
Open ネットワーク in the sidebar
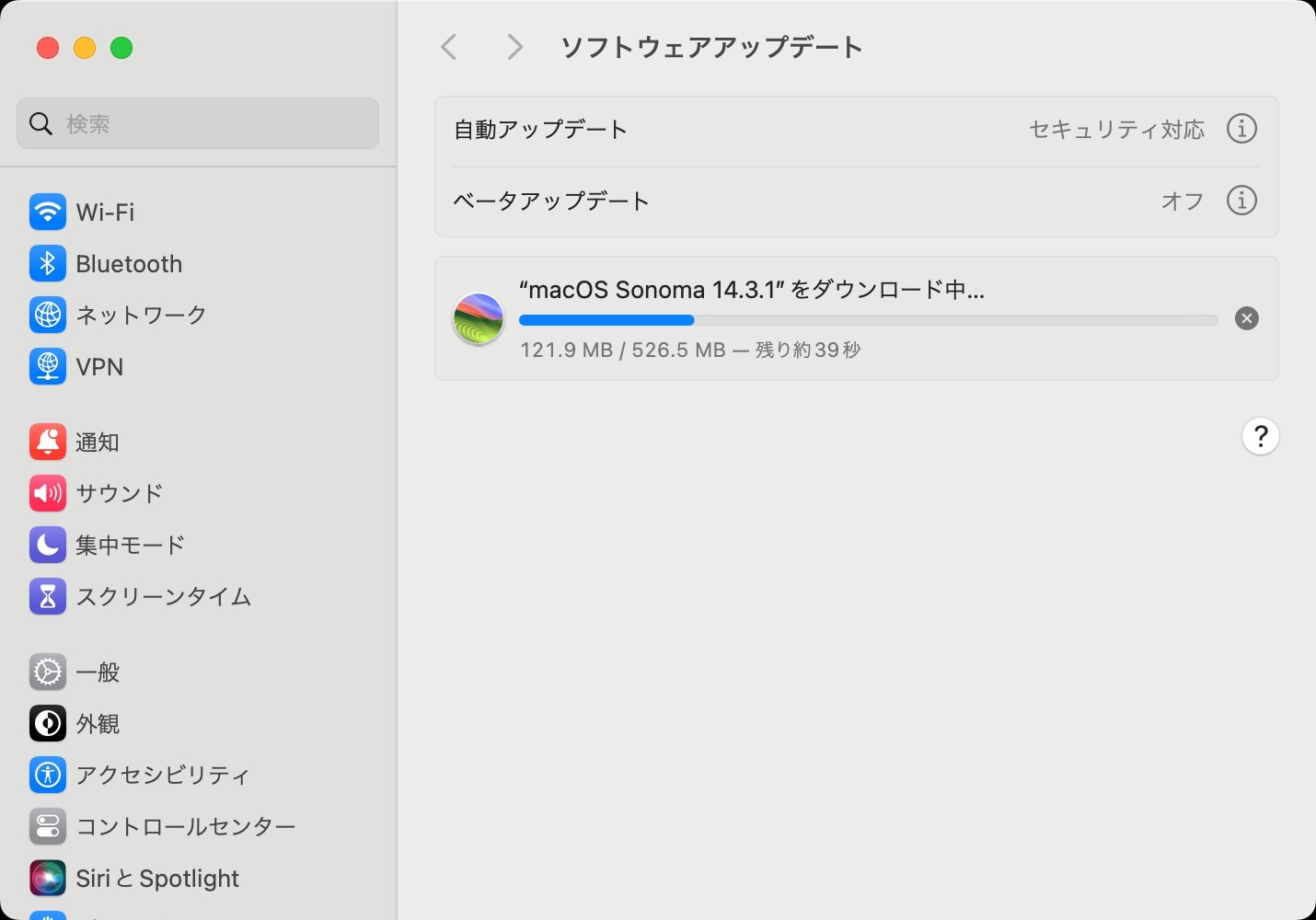pyautogui.click(x=142, y=316)
